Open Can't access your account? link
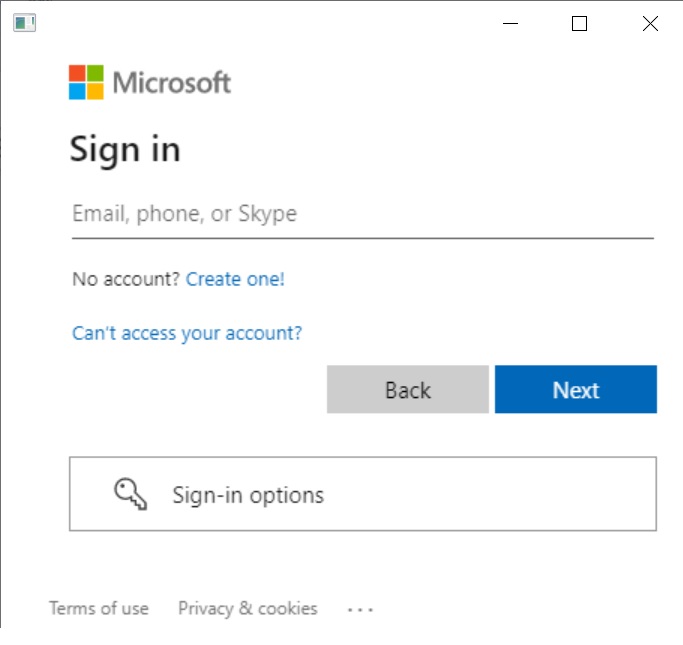683x645 pixels. click(x=187, y=334)
